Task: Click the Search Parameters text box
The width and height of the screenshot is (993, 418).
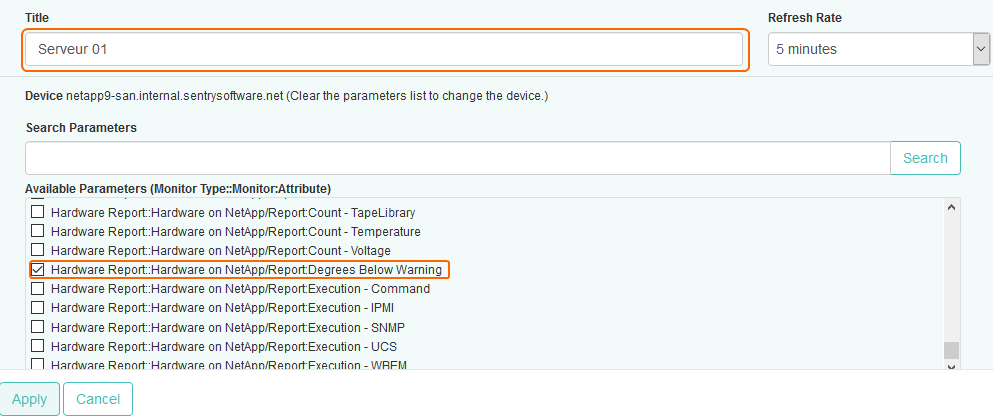Action: click(457, 158)
